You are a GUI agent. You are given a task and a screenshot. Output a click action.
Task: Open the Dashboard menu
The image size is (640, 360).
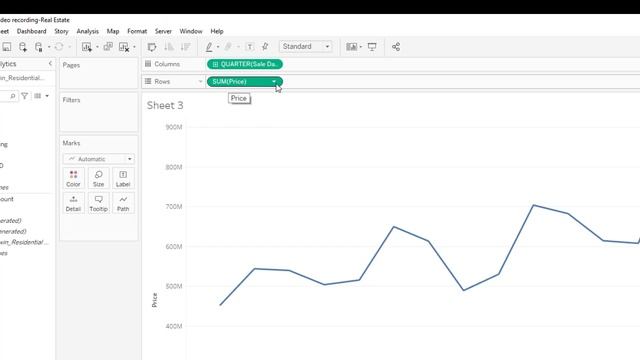click(x=31, y=31)
